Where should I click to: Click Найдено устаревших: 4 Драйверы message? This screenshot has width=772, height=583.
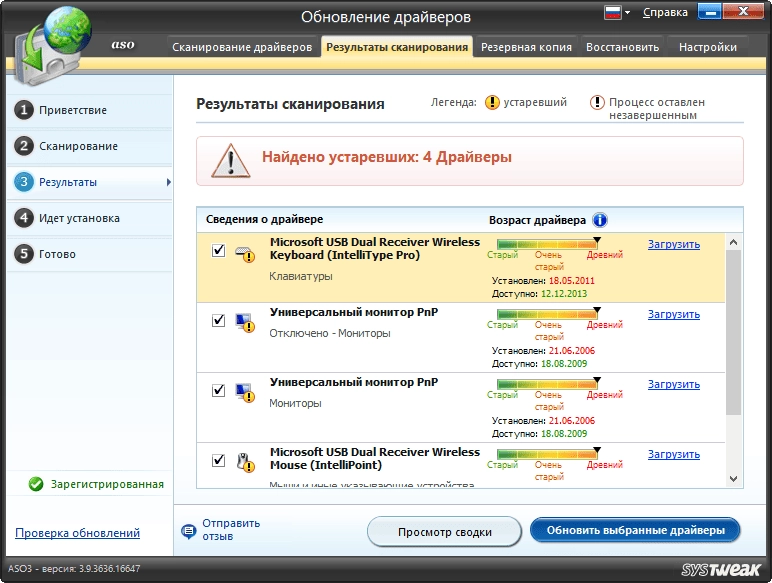[386, 157]
